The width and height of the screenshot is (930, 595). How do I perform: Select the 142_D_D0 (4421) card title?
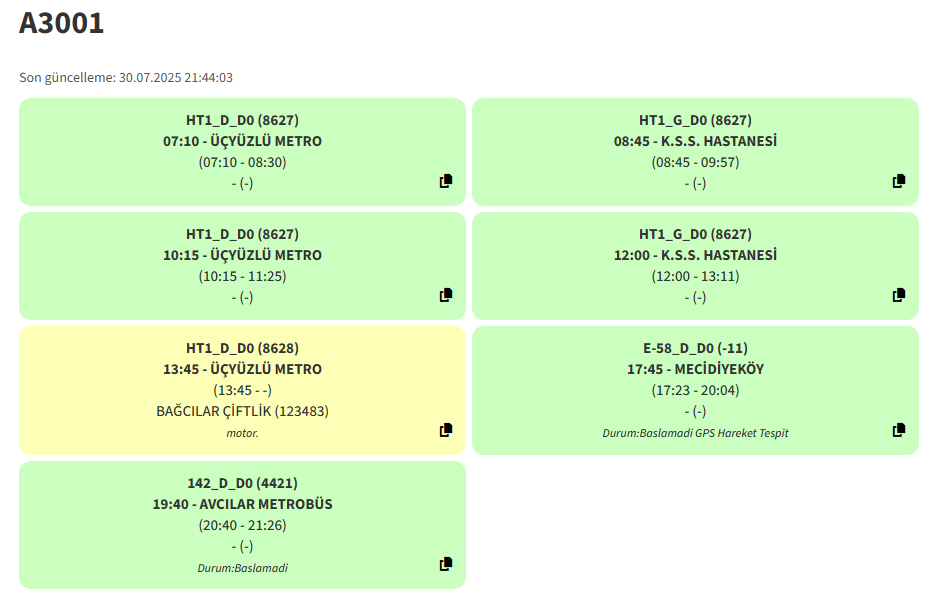tap(243, 483)
